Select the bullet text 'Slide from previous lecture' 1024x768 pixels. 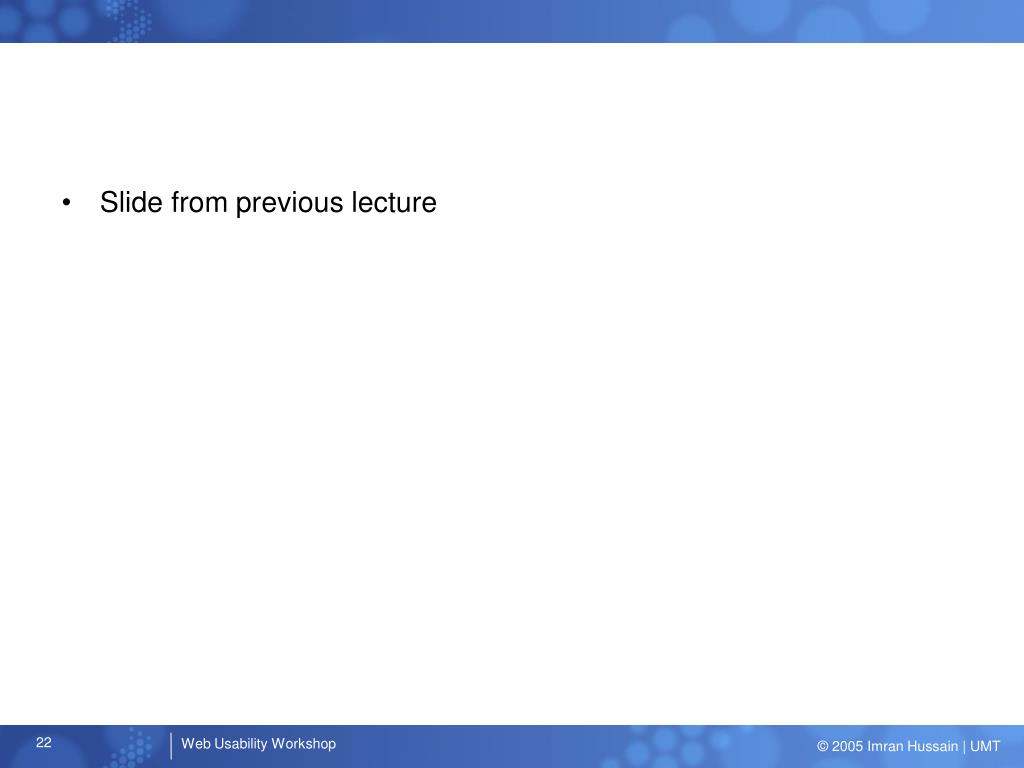click(x=268, y=203)
